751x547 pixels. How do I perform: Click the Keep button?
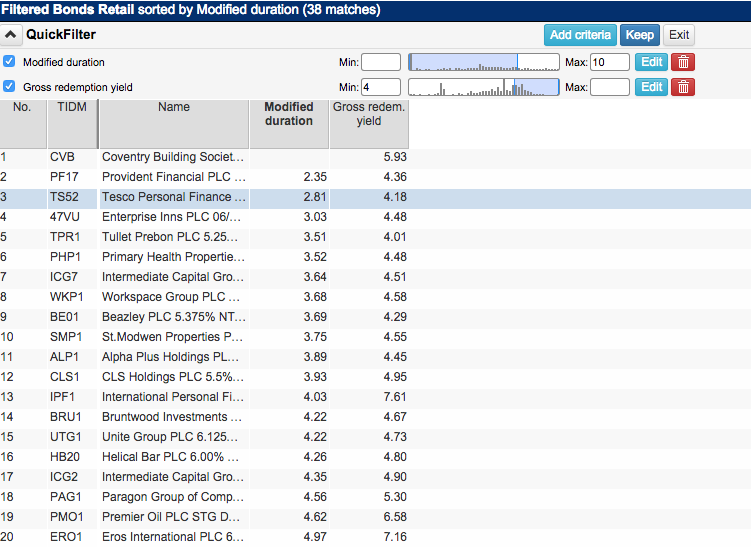(x=639, y=35)
